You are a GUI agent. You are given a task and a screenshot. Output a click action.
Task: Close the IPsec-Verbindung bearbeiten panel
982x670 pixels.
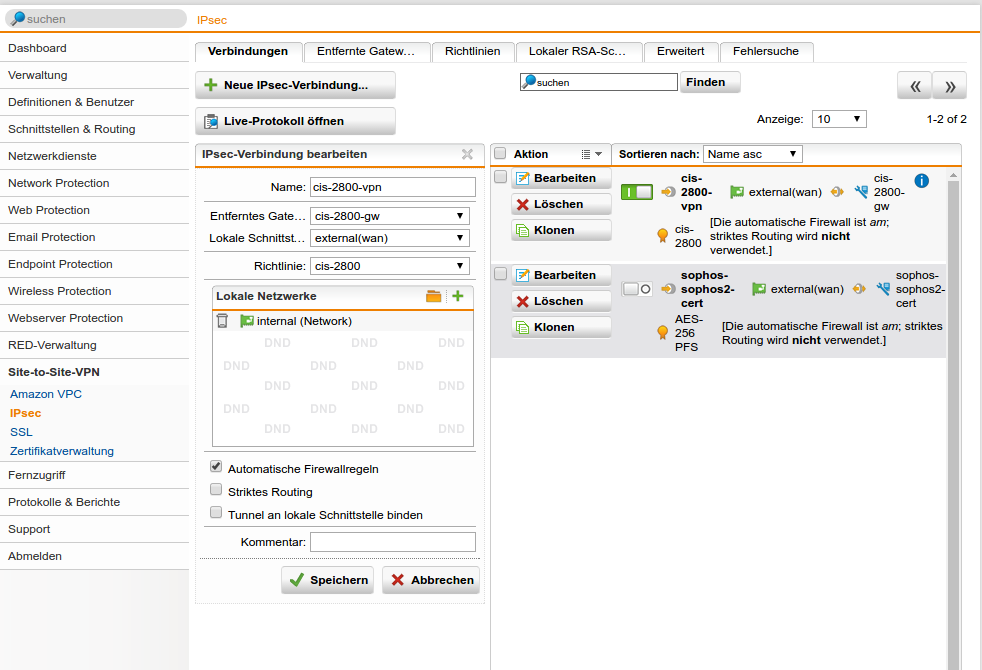pos(467,154)
